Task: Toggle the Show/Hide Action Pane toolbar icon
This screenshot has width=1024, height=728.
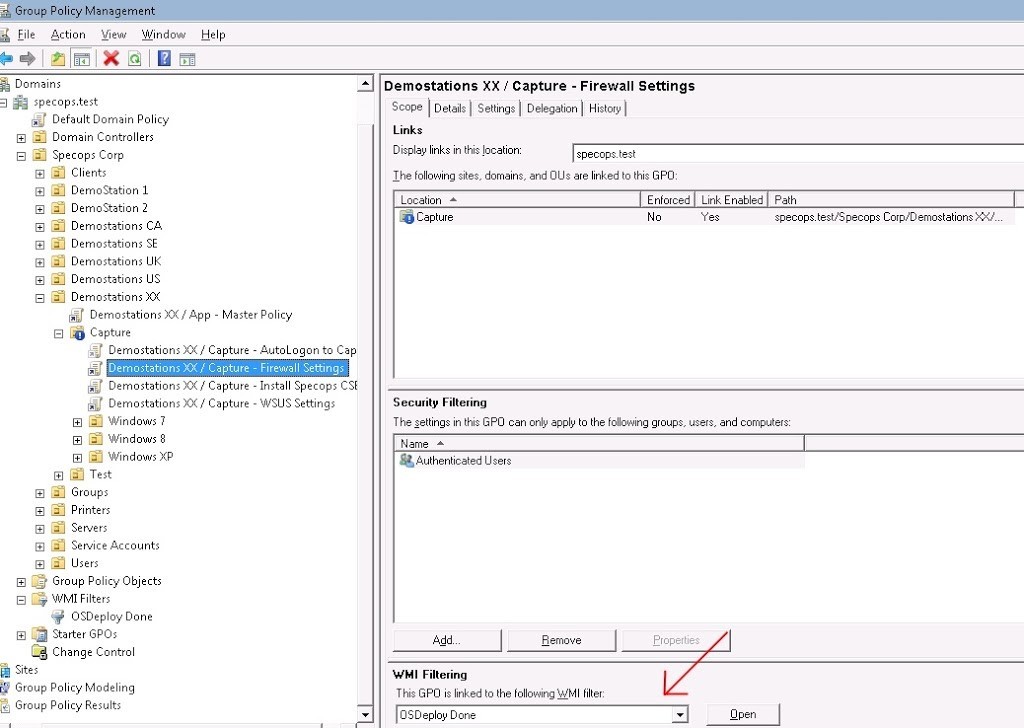Action: click(187, 59)
